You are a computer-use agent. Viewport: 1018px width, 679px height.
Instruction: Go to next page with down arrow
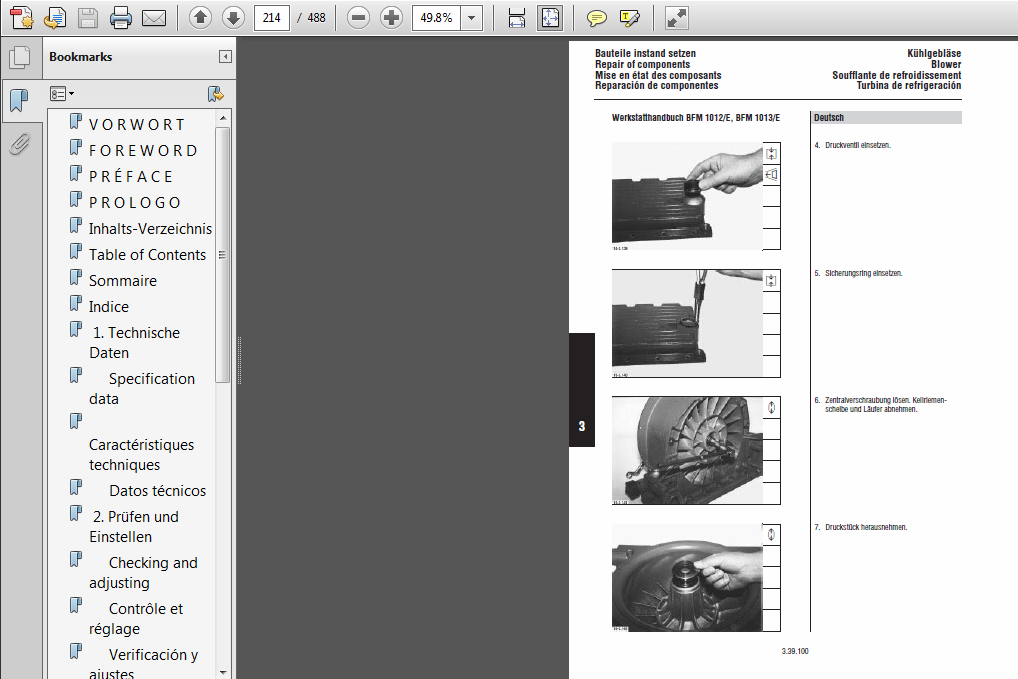pyautogui.click(x=233, y=18)
